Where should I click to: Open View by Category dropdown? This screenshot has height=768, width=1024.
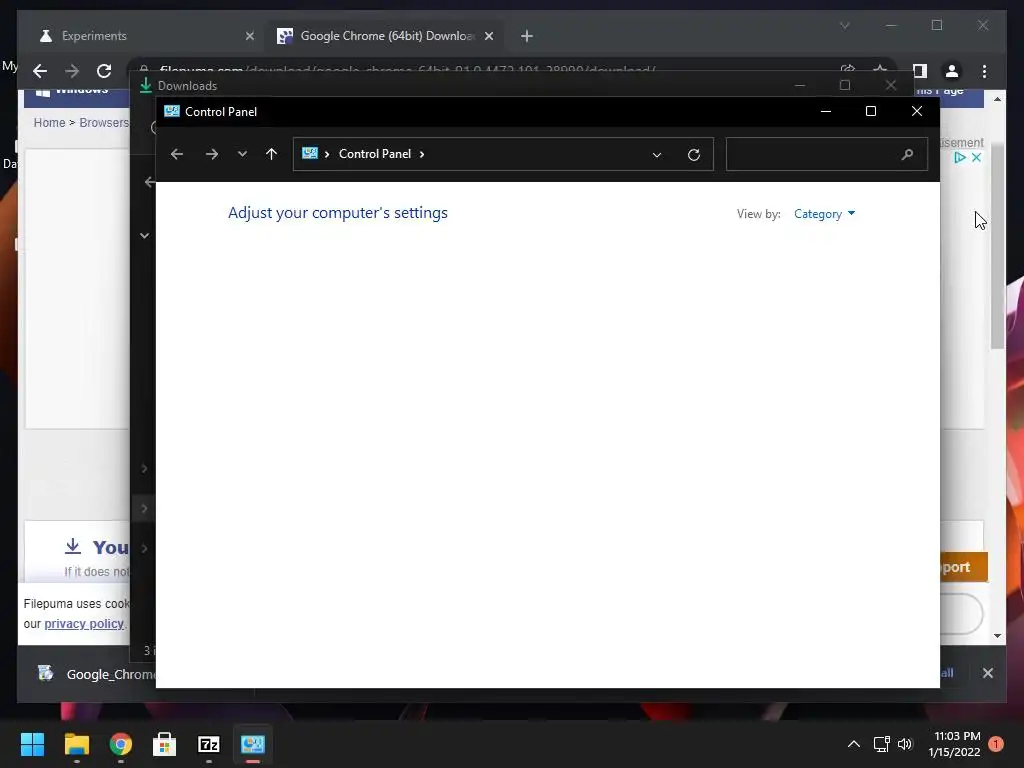click(824, 214)
